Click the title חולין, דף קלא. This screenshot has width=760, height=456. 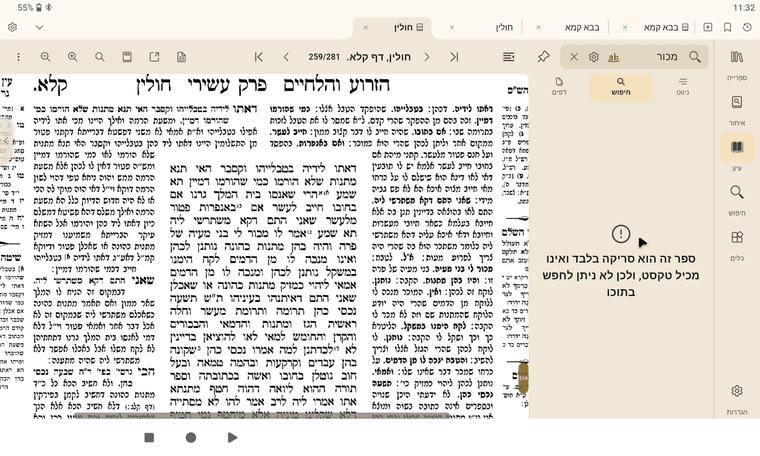click(379, 57)
